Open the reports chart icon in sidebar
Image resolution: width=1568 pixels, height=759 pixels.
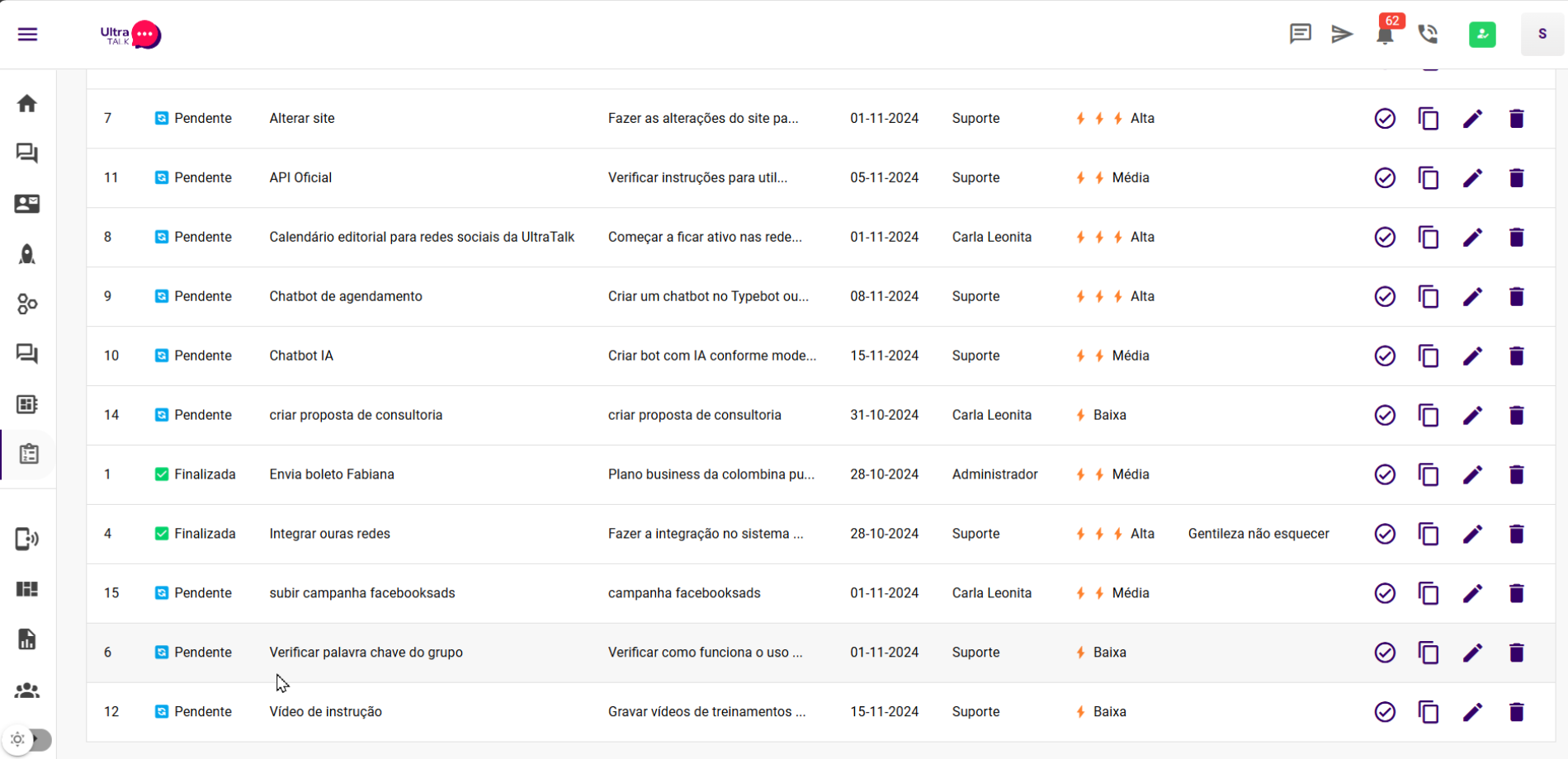pyautogui.click(x=27, y=639)
